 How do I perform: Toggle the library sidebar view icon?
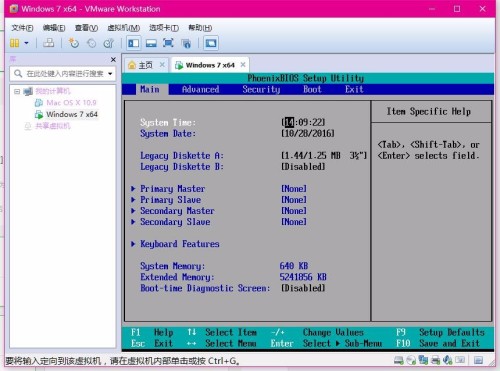click(134, 43)
